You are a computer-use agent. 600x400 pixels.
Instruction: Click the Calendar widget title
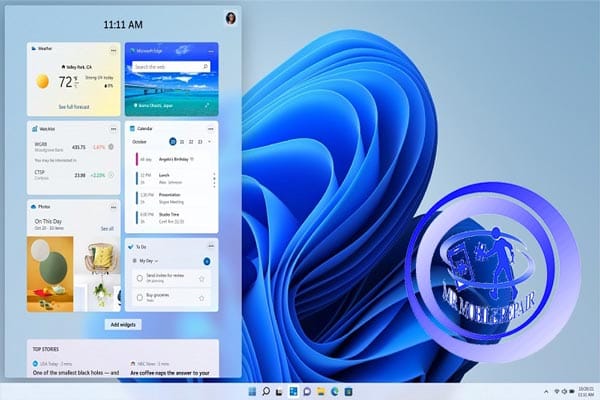[145, 129]
